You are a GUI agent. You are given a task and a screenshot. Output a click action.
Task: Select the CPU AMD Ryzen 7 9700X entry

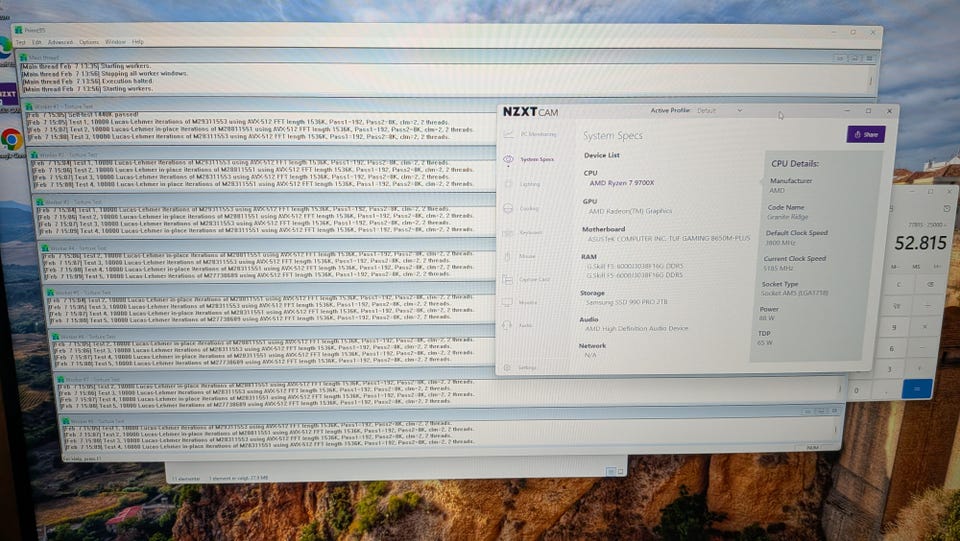[621, 183]
